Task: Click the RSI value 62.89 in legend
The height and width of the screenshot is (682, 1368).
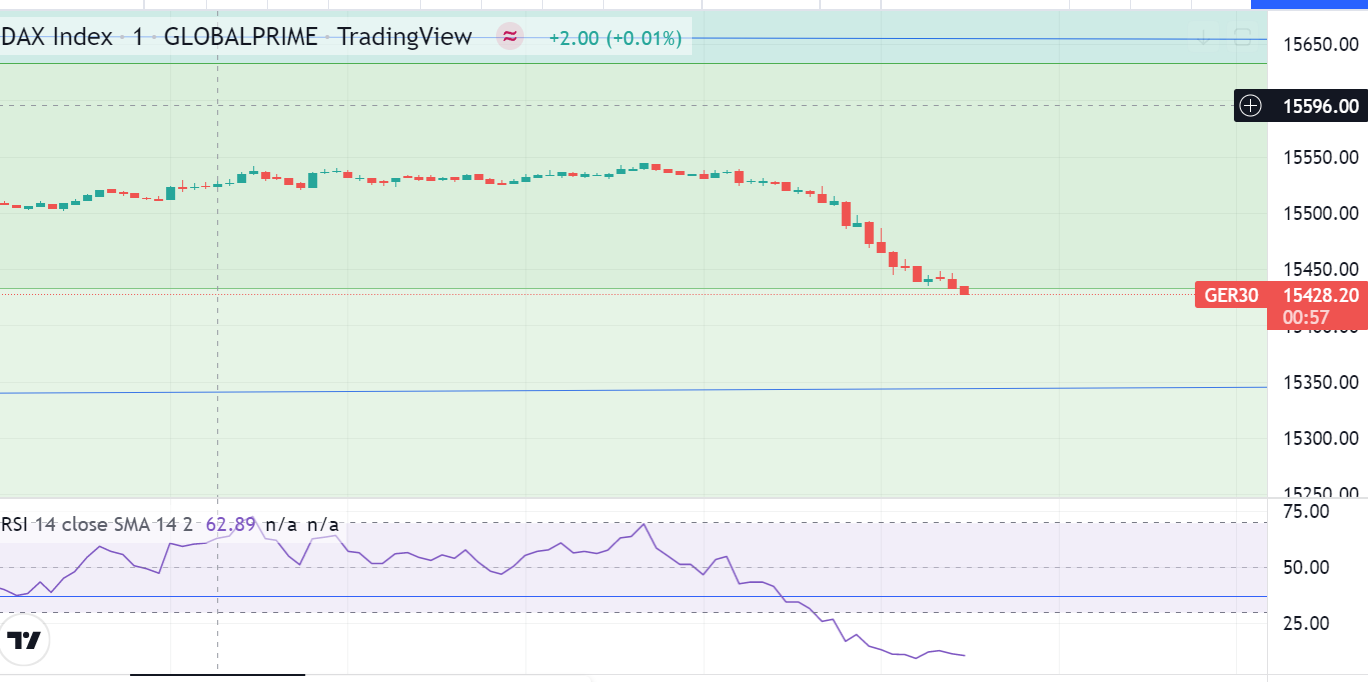Action: point(231,524)
